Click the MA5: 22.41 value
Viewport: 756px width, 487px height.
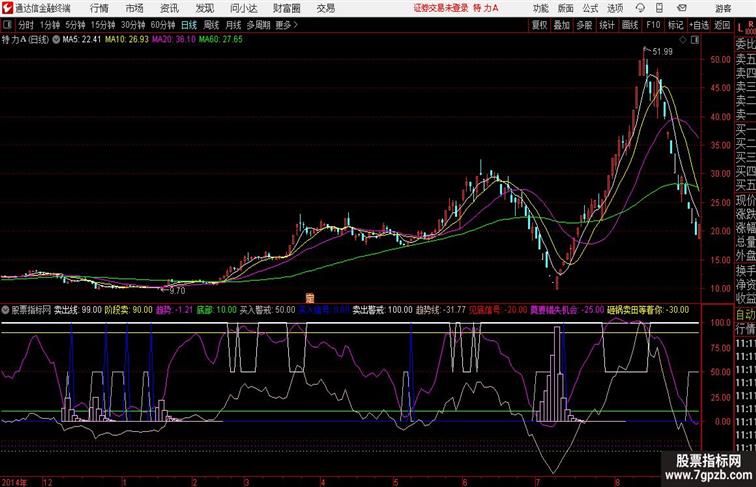click(x=82, y=40)
